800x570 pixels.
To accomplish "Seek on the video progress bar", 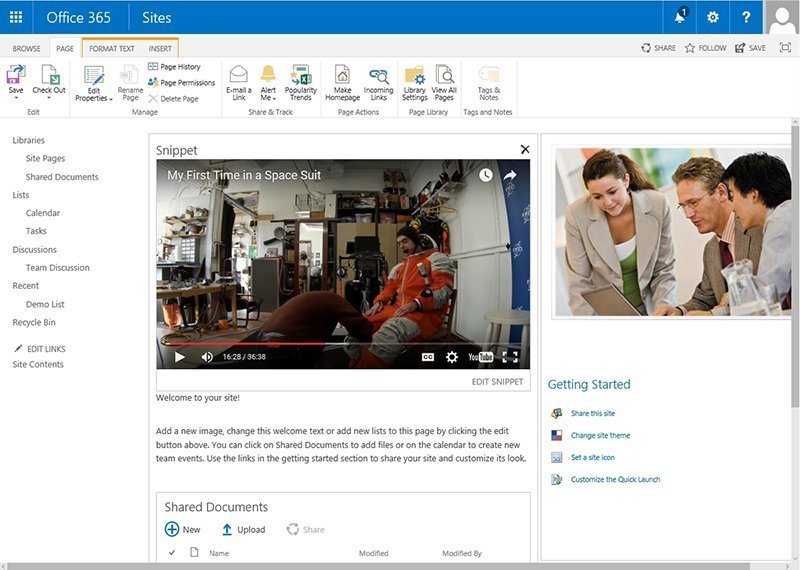I will [x=343, y=343].
